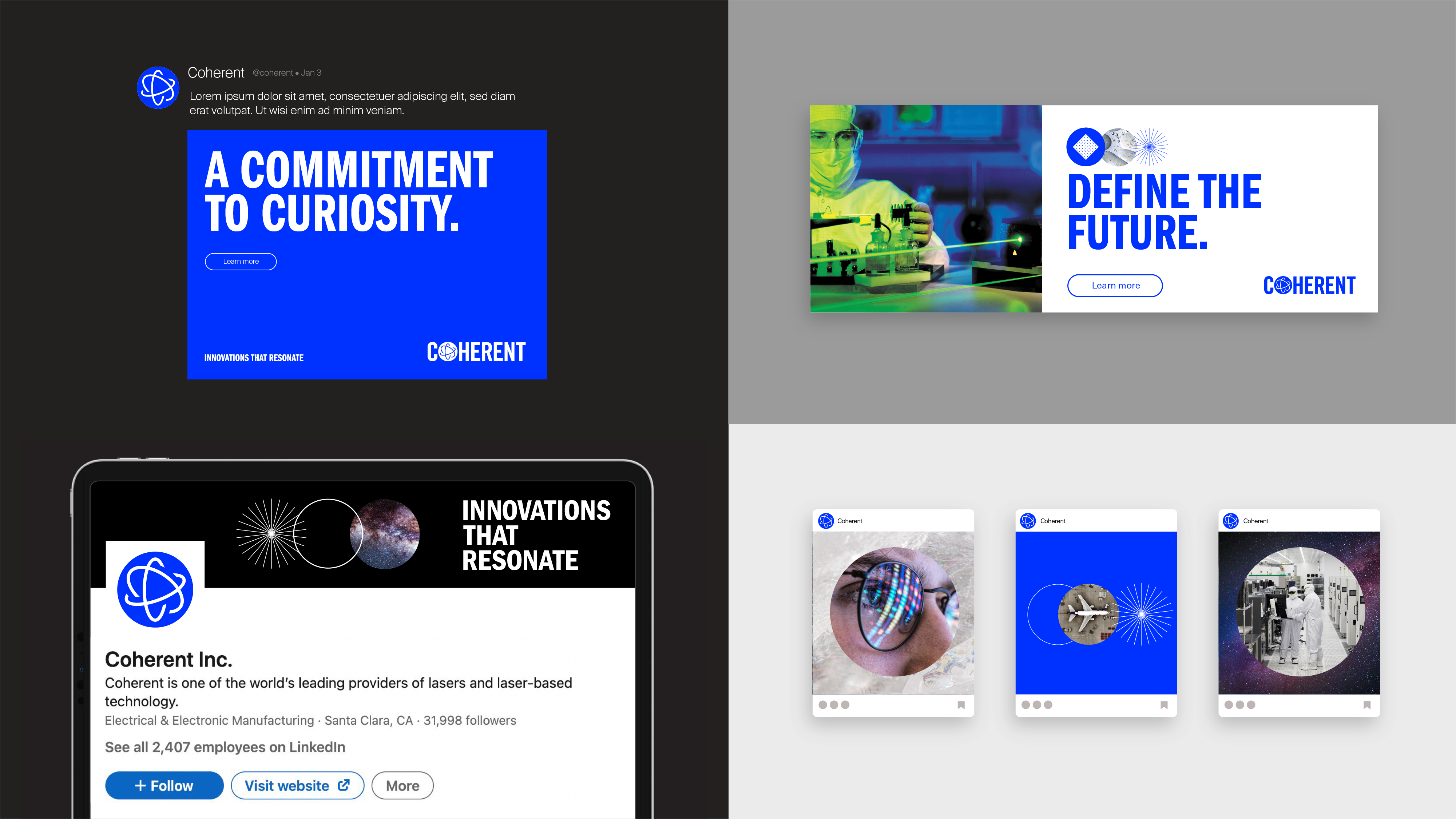Click the lab technician laser photo in the banner
Viewport: 1456px width, 819px height.
pos(926,208)
